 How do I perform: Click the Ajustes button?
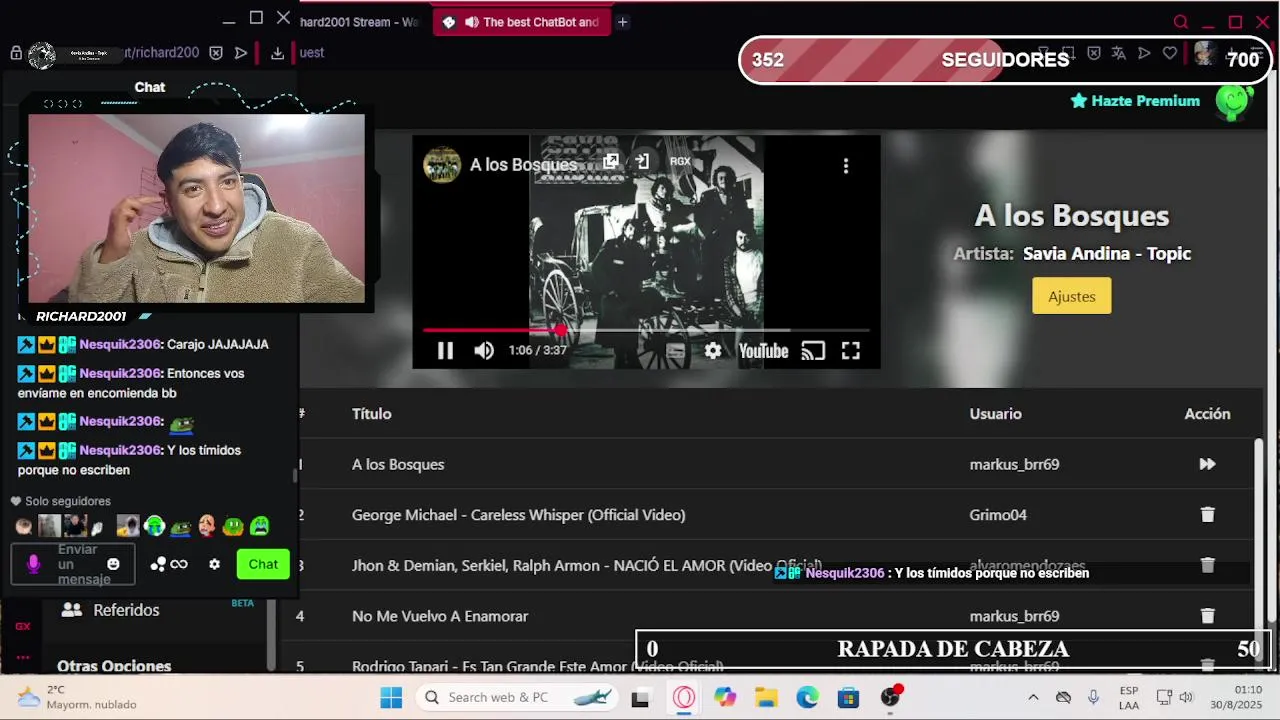point(1072,296)
